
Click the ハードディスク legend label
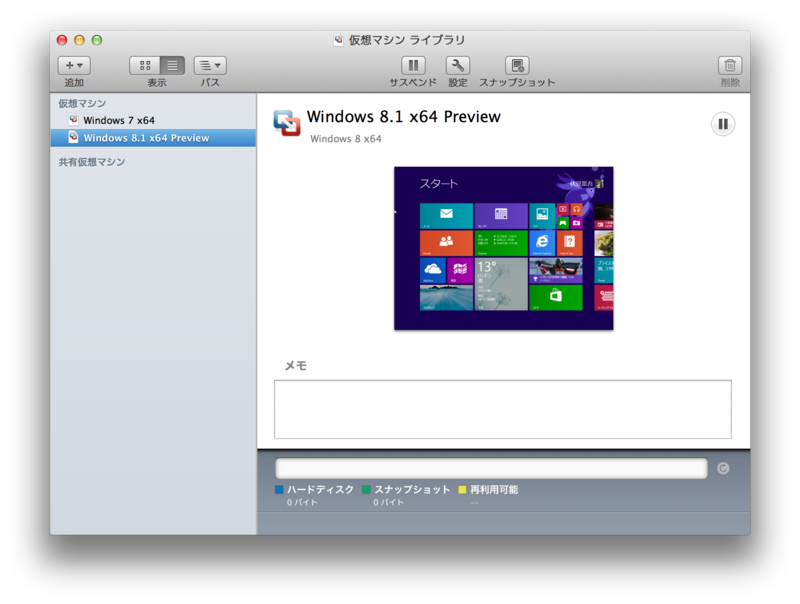tap(320, 490)
